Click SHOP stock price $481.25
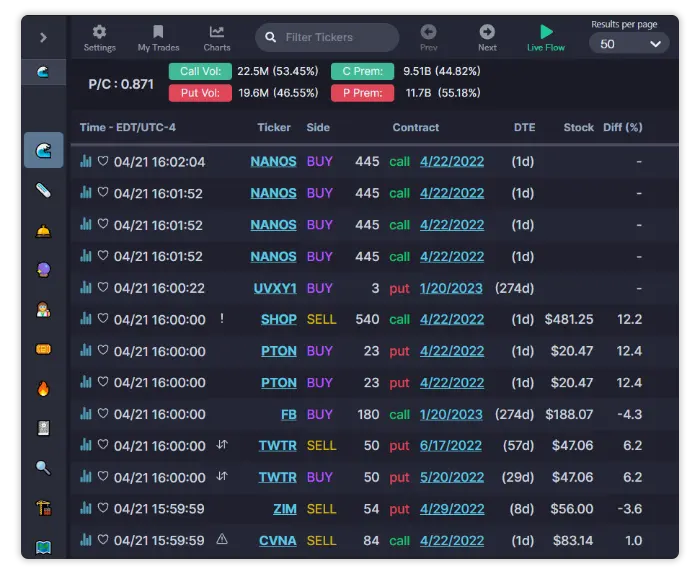 coord(569,320)
